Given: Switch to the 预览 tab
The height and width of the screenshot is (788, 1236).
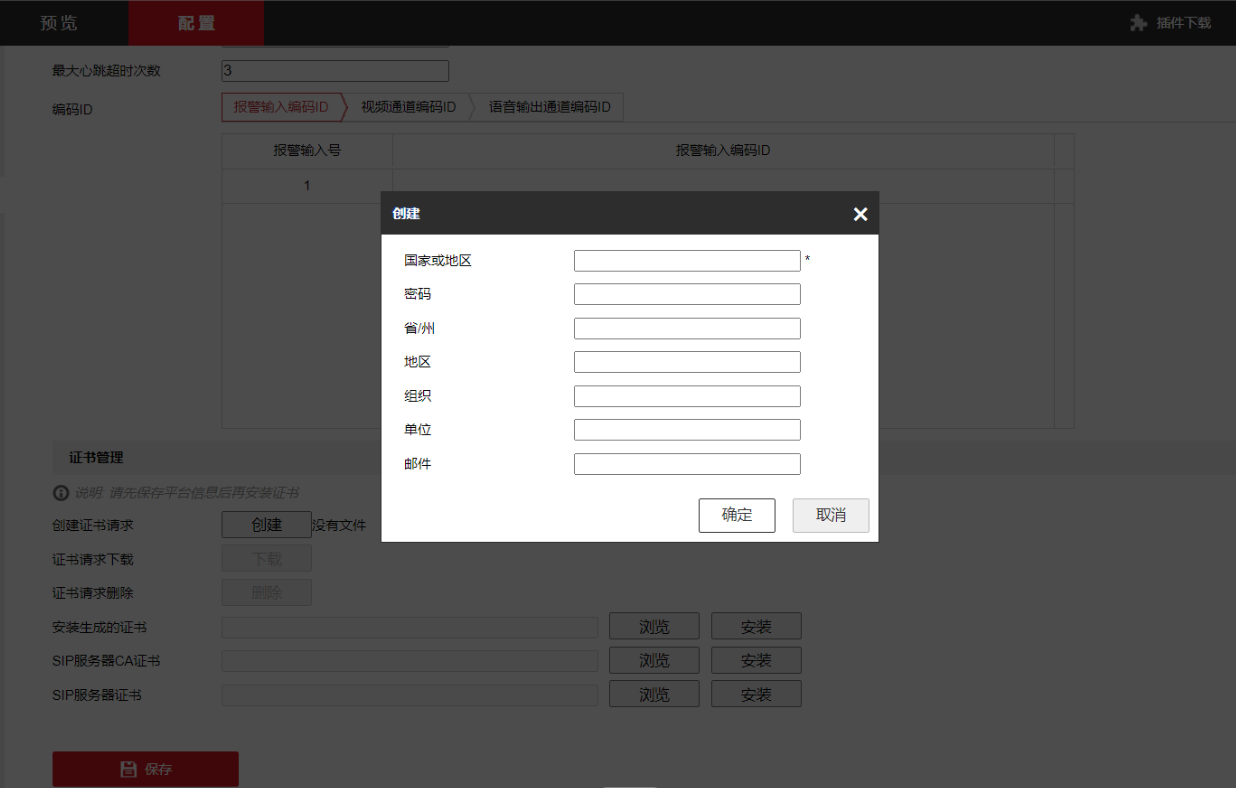Looking at the screenshot, I should 59,23.
